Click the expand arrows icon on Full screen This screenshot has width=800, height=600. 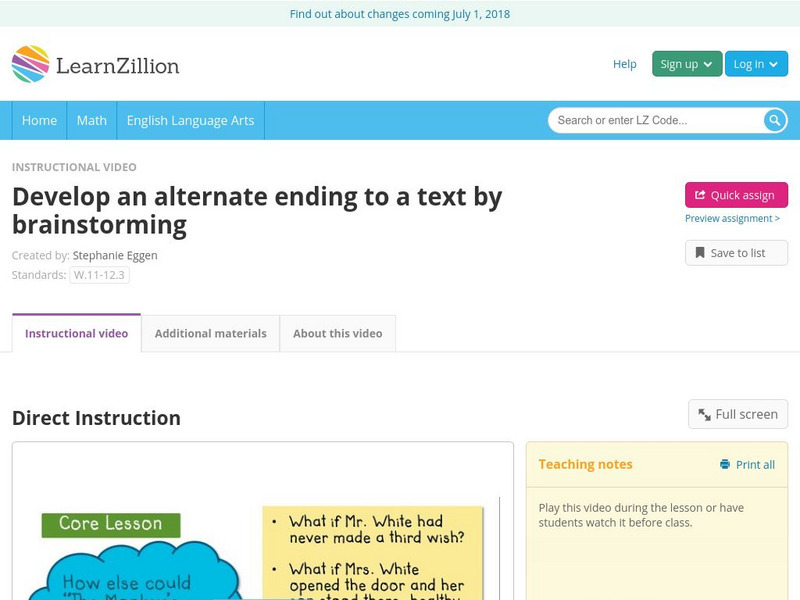pos(704,413)
